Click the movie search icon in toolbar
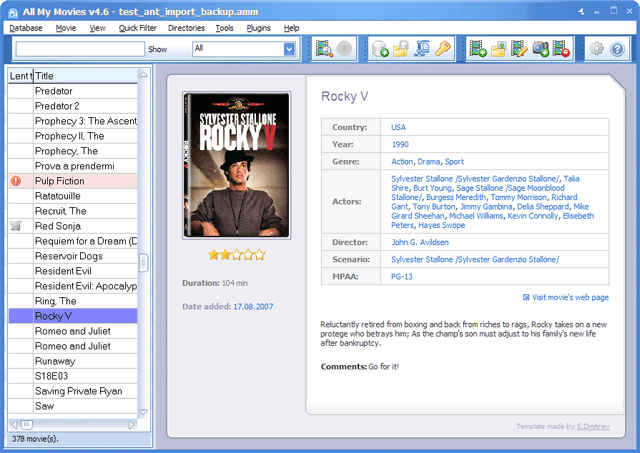The image size is (640, 453). (323, 48)
